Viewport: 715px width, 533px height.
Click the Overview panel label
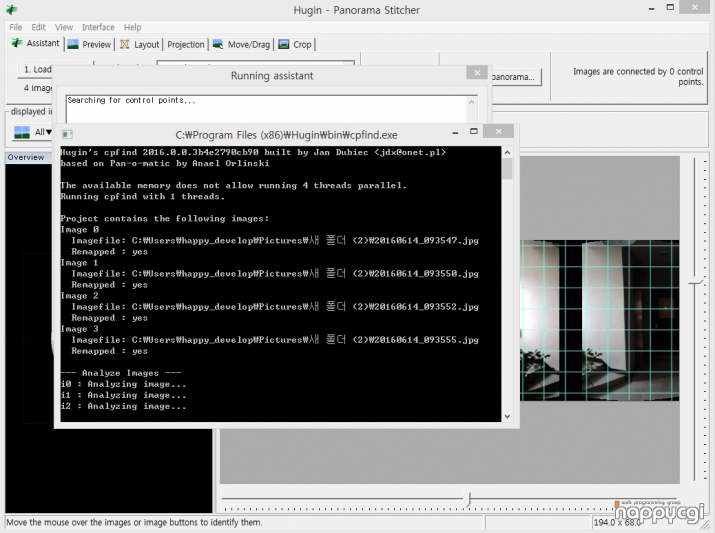point(26,157)
